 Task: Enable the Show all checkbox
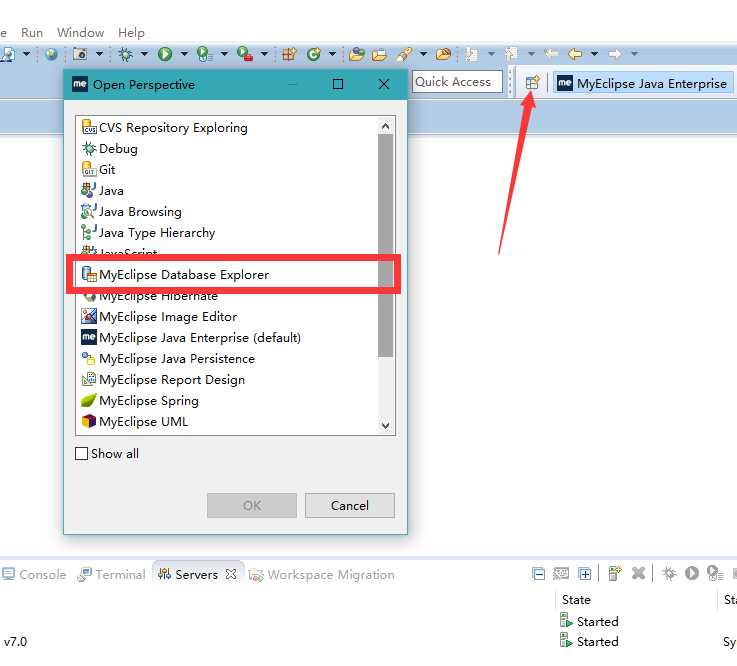81,454
